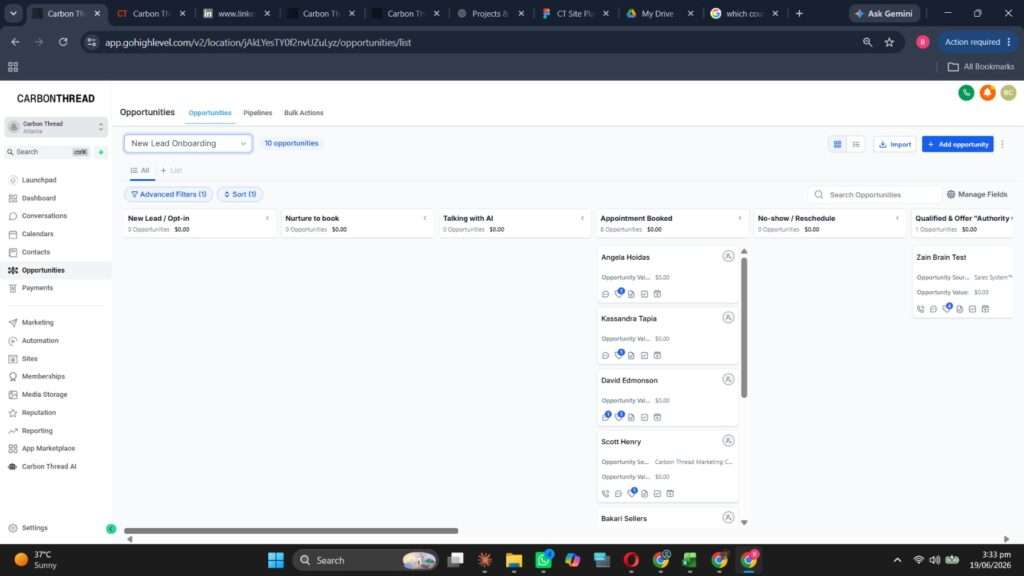Open Payments in the sidebar
The height and width of the screenshot is (576, 1024).
pyautogui.click(x=37, y=288)
